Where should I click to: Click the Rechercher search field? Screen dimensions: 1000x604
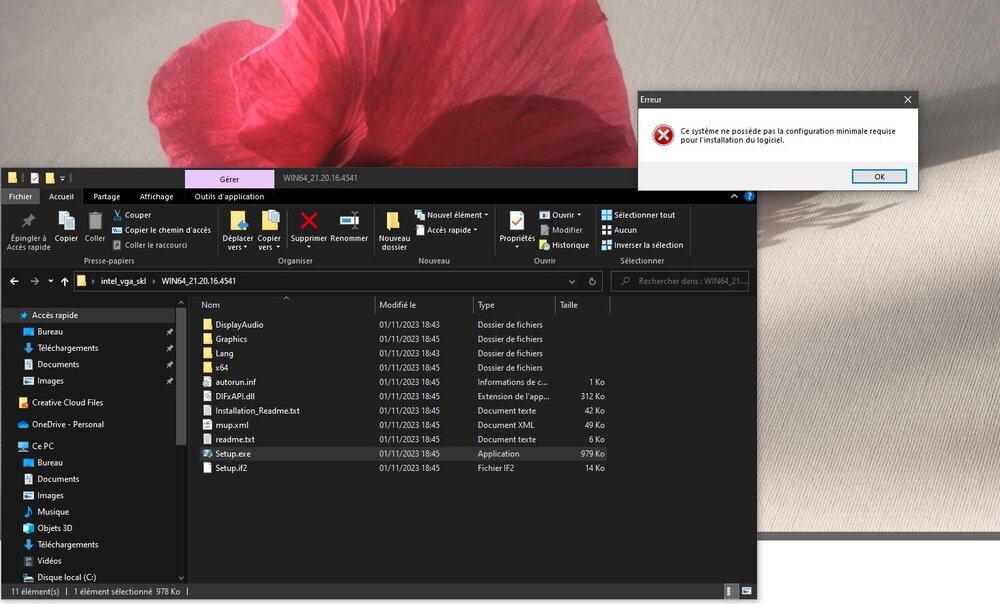point(690,282)
